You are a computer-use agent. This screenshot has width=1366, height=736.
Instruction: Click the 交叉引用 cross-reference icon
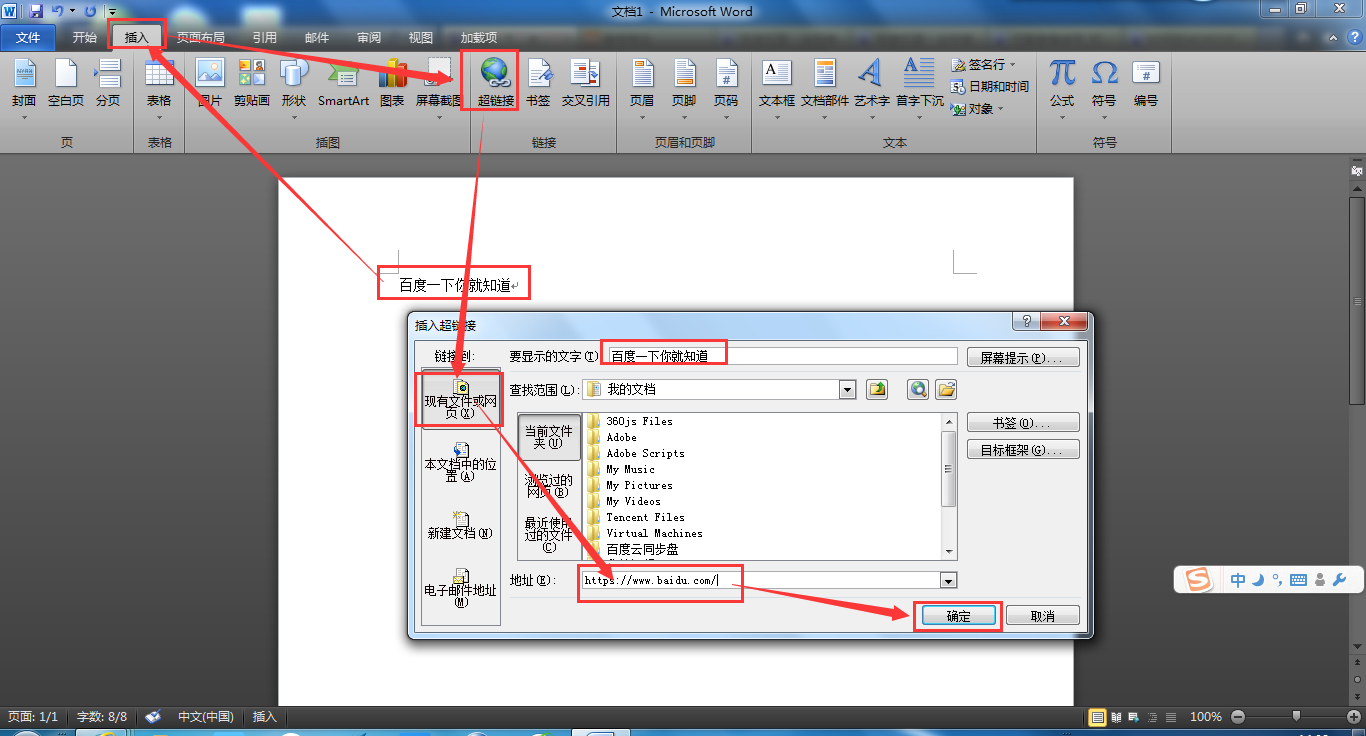click(585, 81)
